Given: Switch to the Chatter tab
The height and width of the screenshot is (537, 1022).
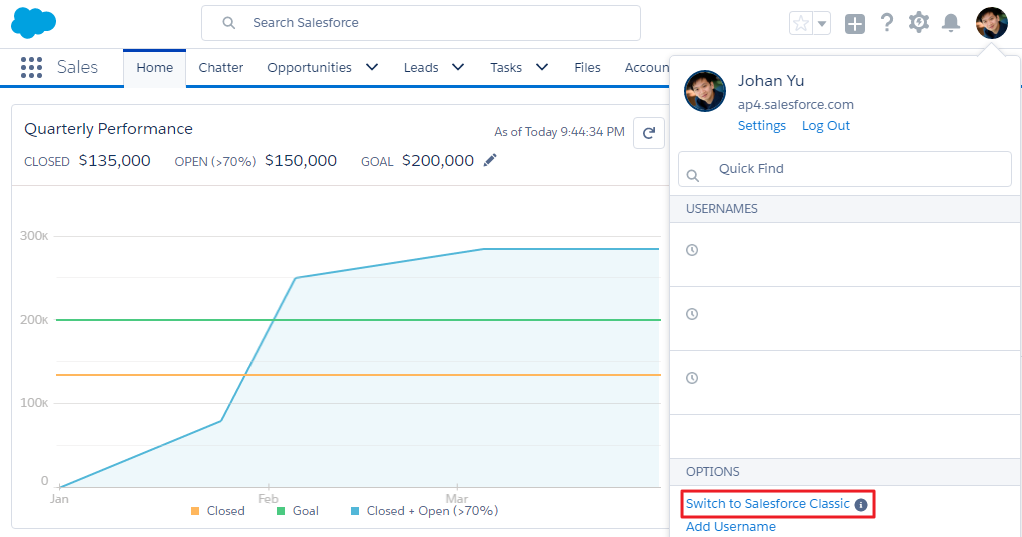Looking at the screenshot, I should point(221,67).
